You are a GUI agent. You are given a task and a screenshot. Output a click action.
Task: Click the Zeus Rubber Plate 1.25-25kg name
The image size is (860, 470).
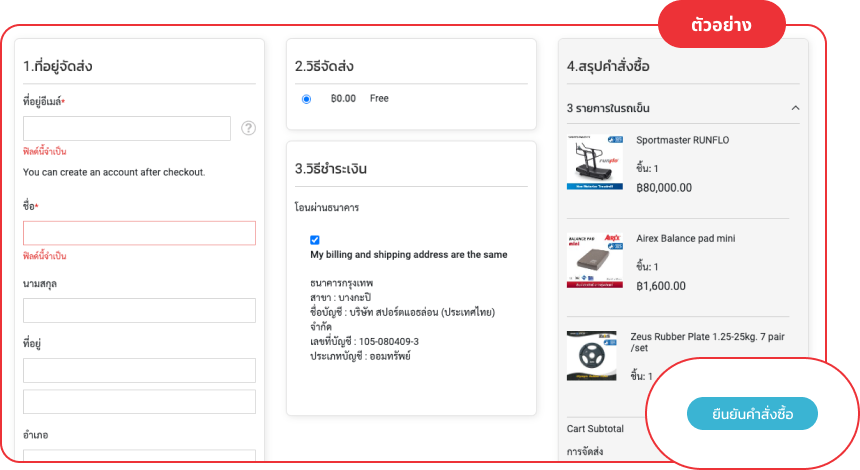click(708, 342)
